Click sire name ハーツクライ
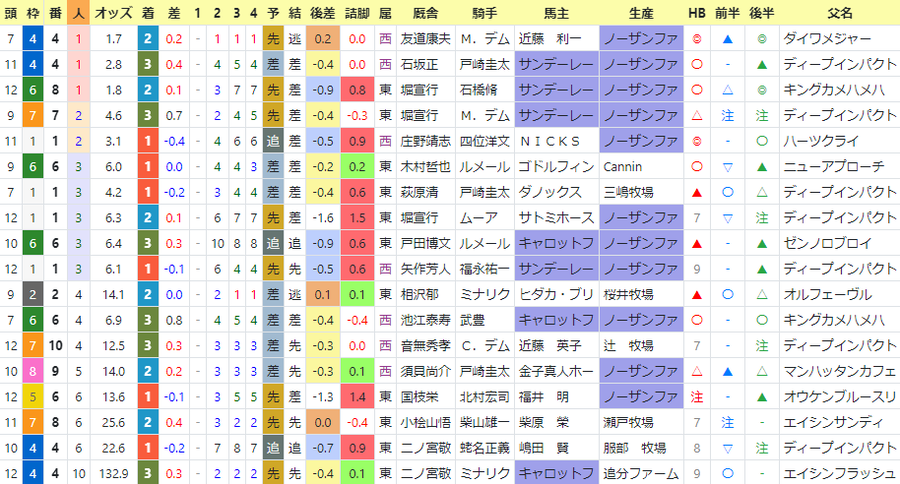The height and width of the screenshot is (484, 900). click(821, 141)
